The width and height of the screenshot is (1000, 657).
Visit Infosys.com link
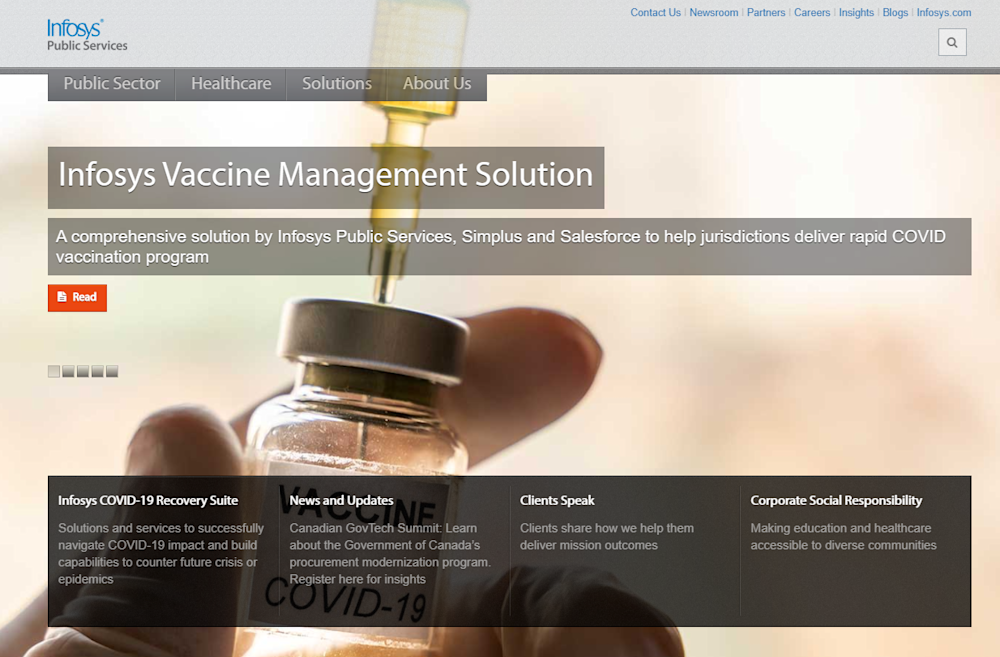coord(944,12)
